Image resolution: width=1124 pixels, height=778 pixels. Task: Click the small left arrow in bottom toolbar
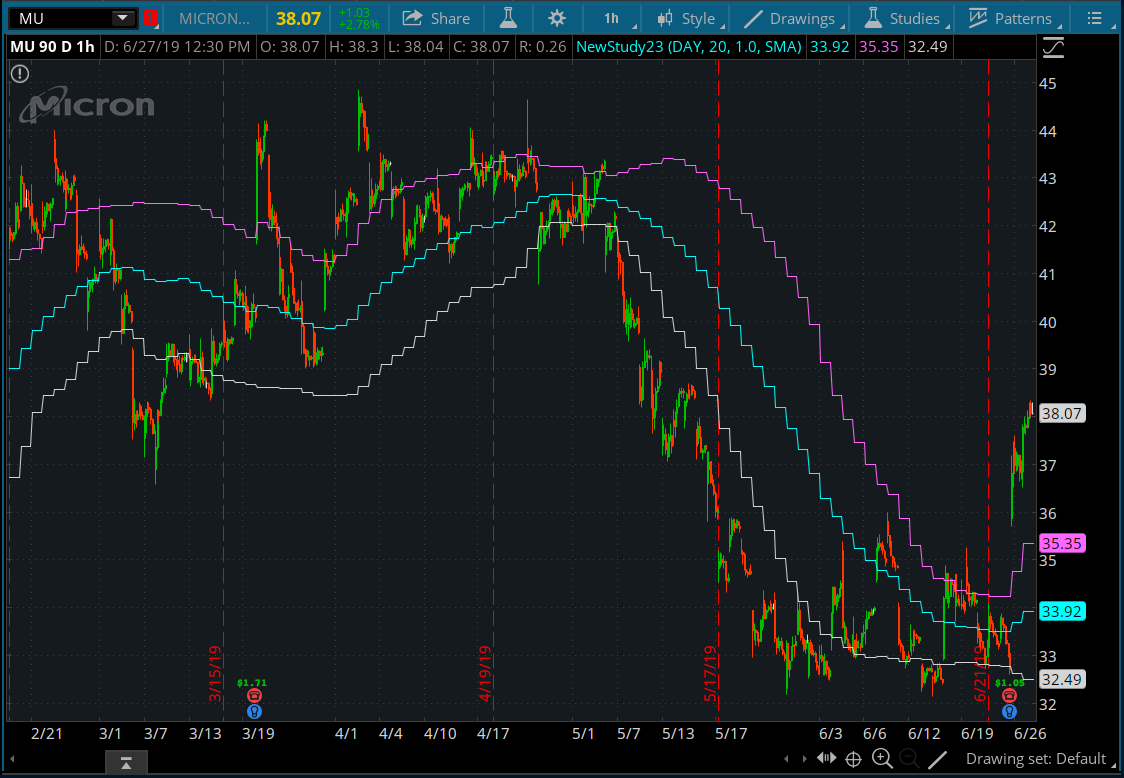[x=786, y=759]
